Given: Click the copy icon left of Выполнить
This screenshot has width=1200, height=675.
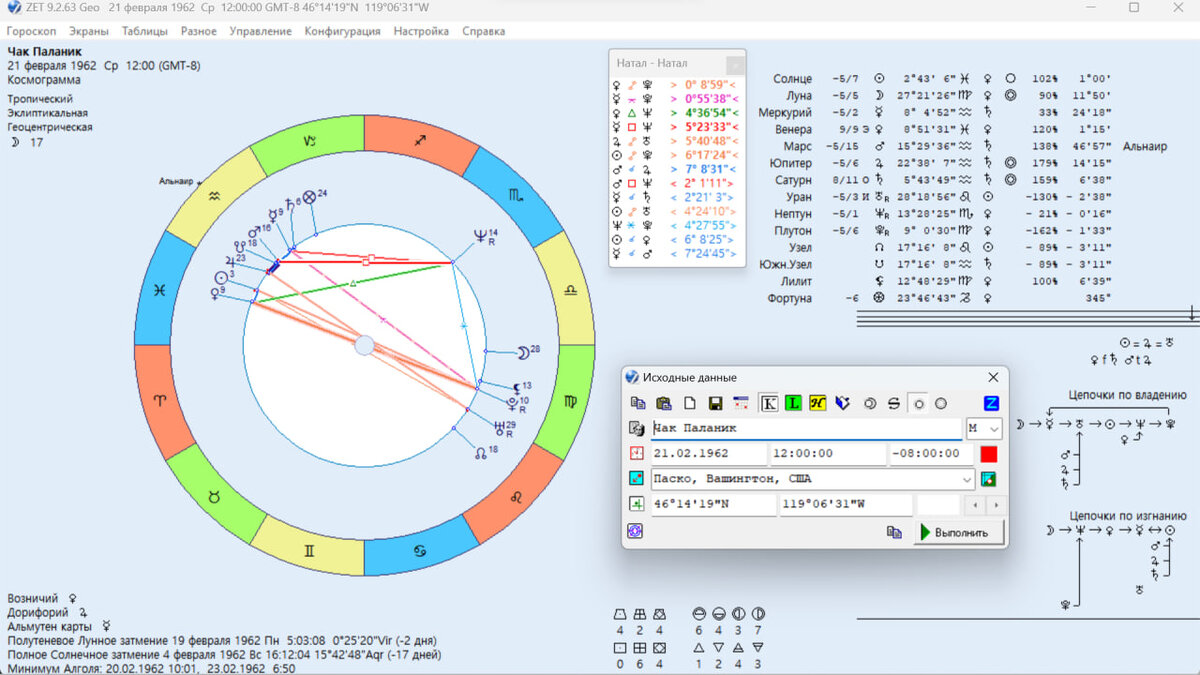Looking at the screenshot, I should [894, 533].
